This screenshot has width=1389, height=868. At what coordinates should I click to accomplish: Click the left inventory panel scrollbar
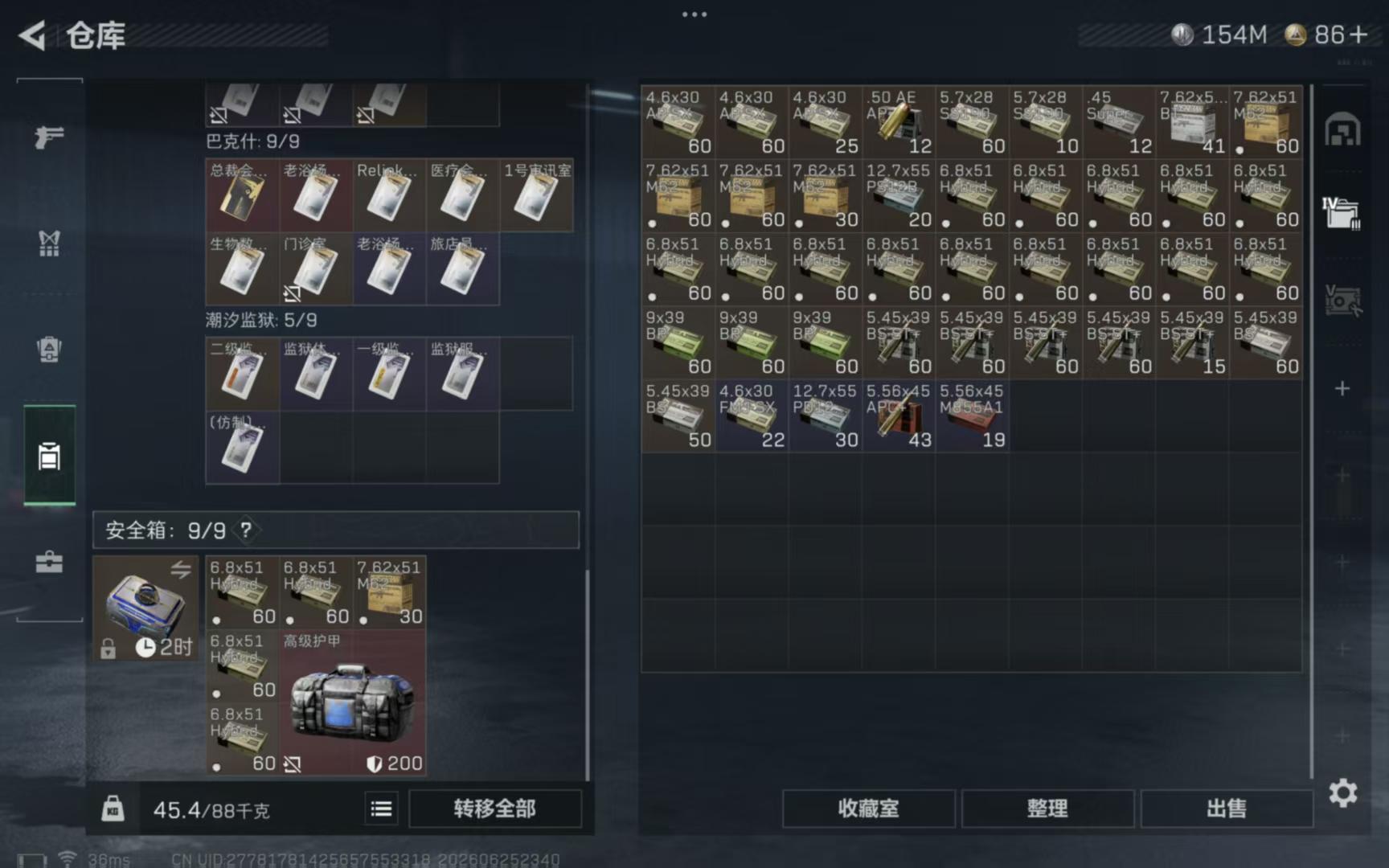click(x=588, y=675)
